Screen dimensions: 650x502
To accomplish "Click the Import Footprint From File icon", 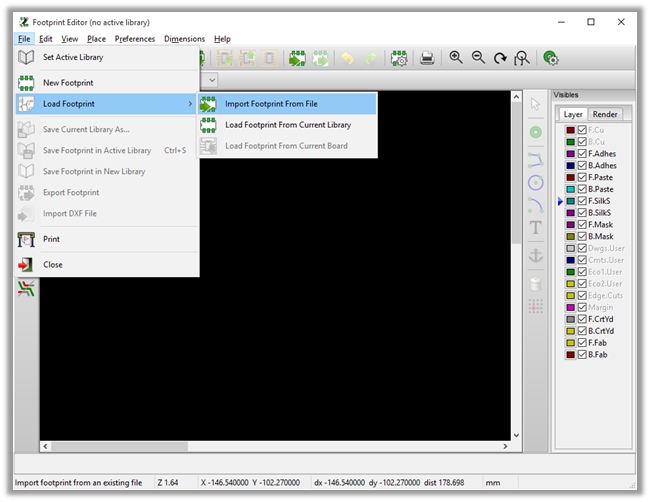I will coord(208,104).
